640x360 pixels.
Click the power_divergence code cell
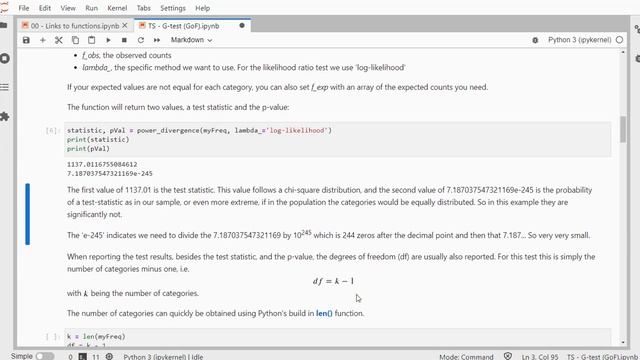pos(338,139)
